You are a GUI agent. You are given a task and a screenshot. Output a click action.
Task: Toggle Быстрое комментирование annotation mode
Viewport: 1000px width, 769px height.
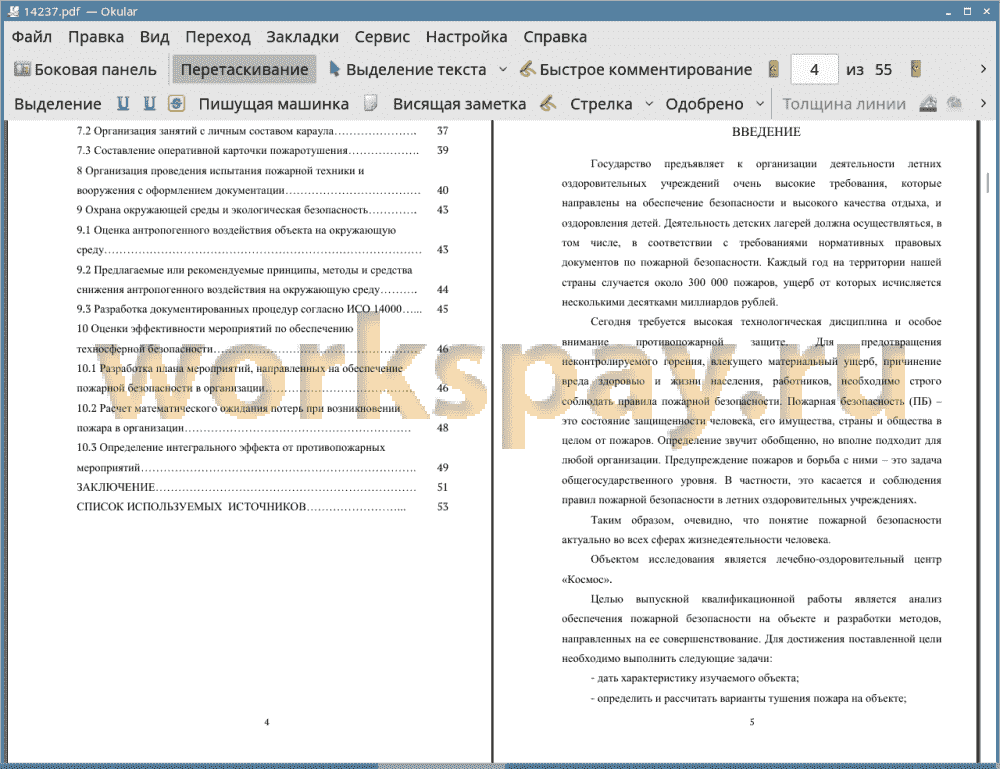pyautogui.click(x=635, y=70)
